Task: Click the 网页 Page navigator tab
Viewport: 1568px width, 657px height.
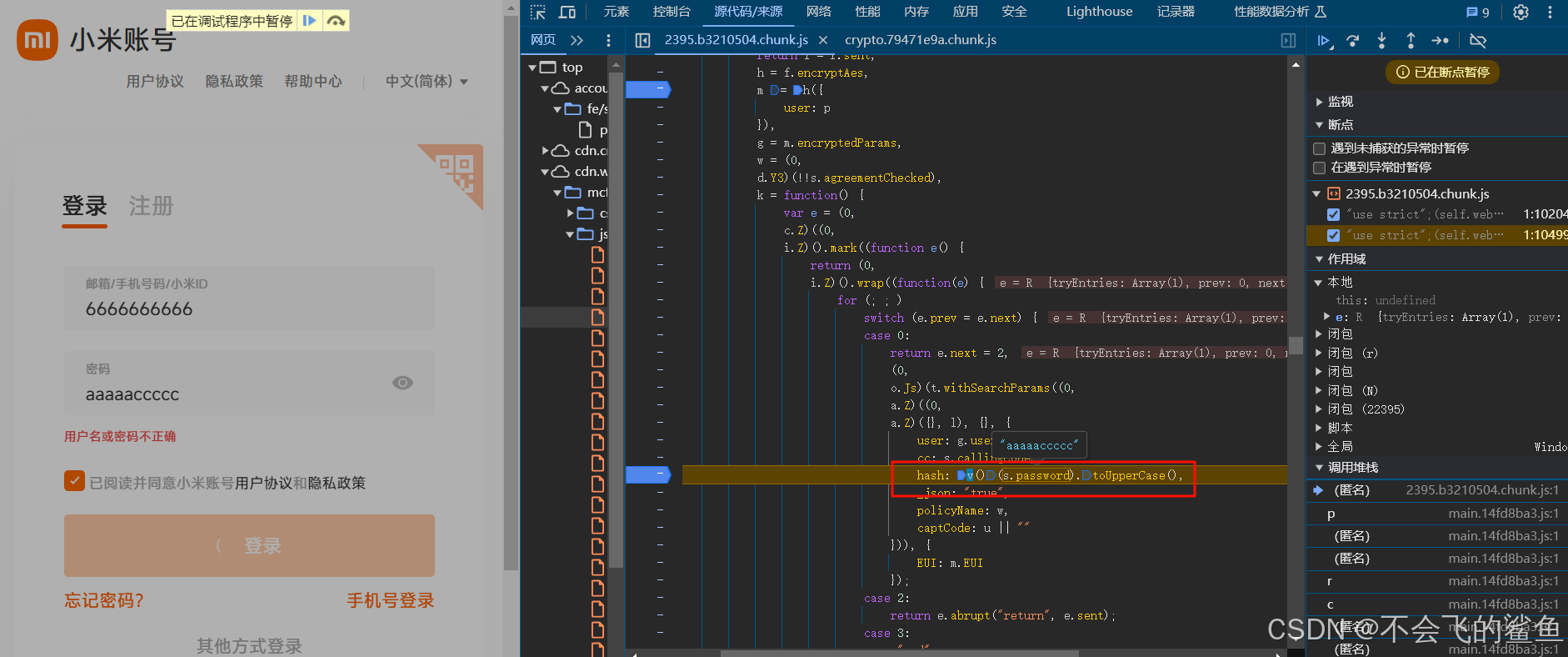Action: point(542,40)
